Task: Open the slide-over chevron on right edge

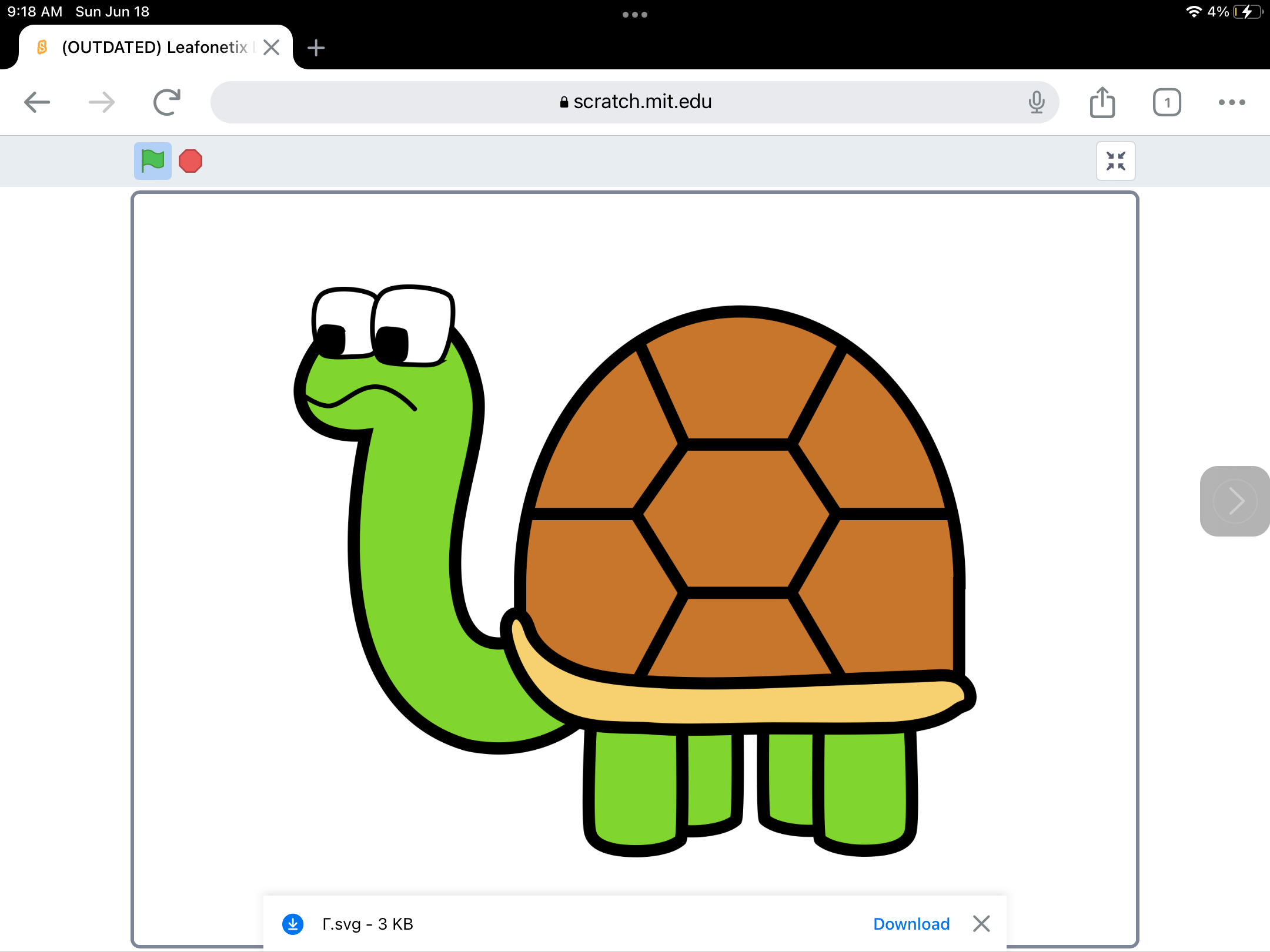Action: (1235, 501)
